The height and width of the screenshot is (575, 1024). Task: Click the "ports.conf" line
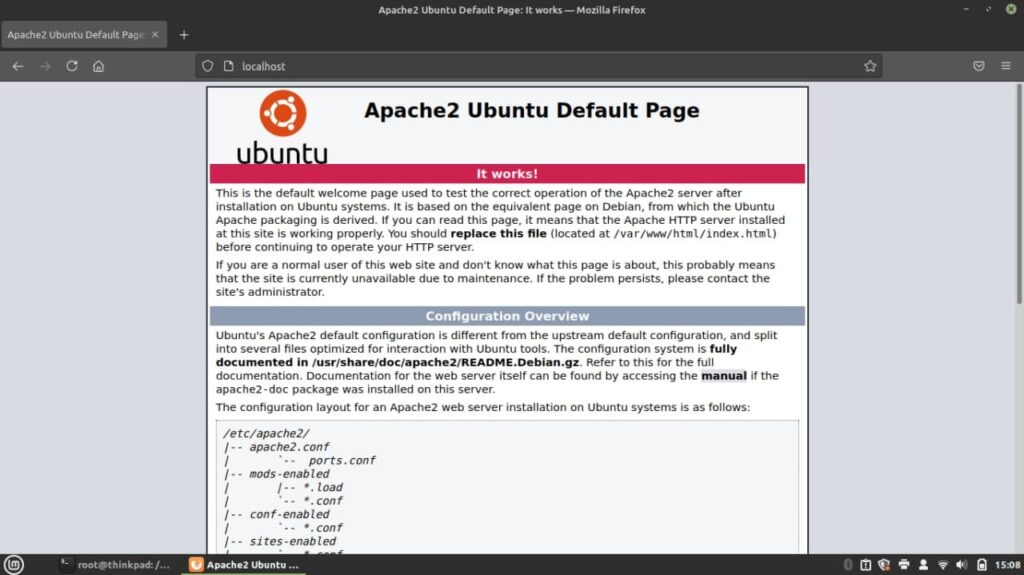(342, 461)
